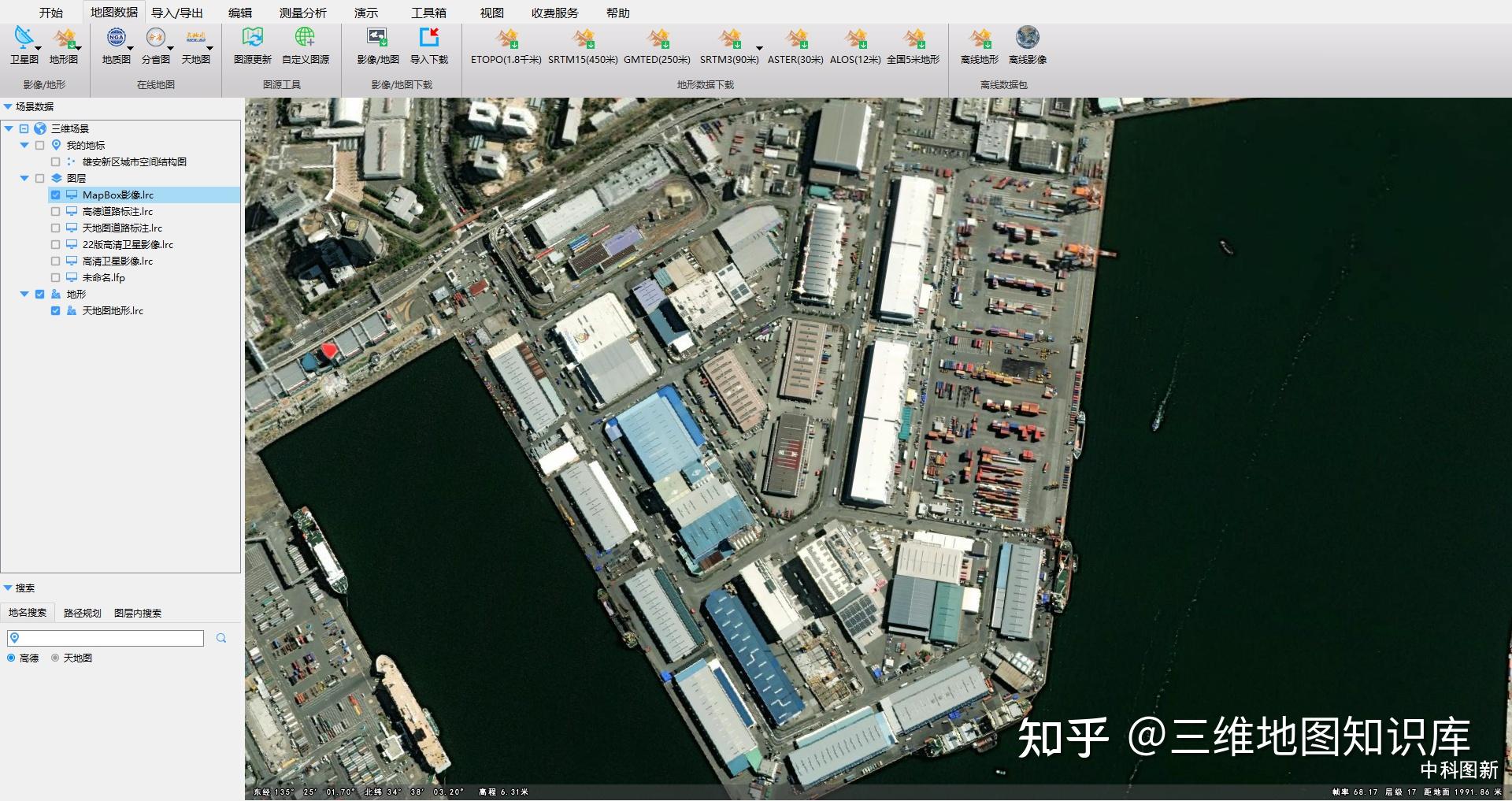The height and width of the screenshot is (801, 1512).
Task: Open the 天地图 dropdown arrow in ribbon
Action: (x=209, y=49)
